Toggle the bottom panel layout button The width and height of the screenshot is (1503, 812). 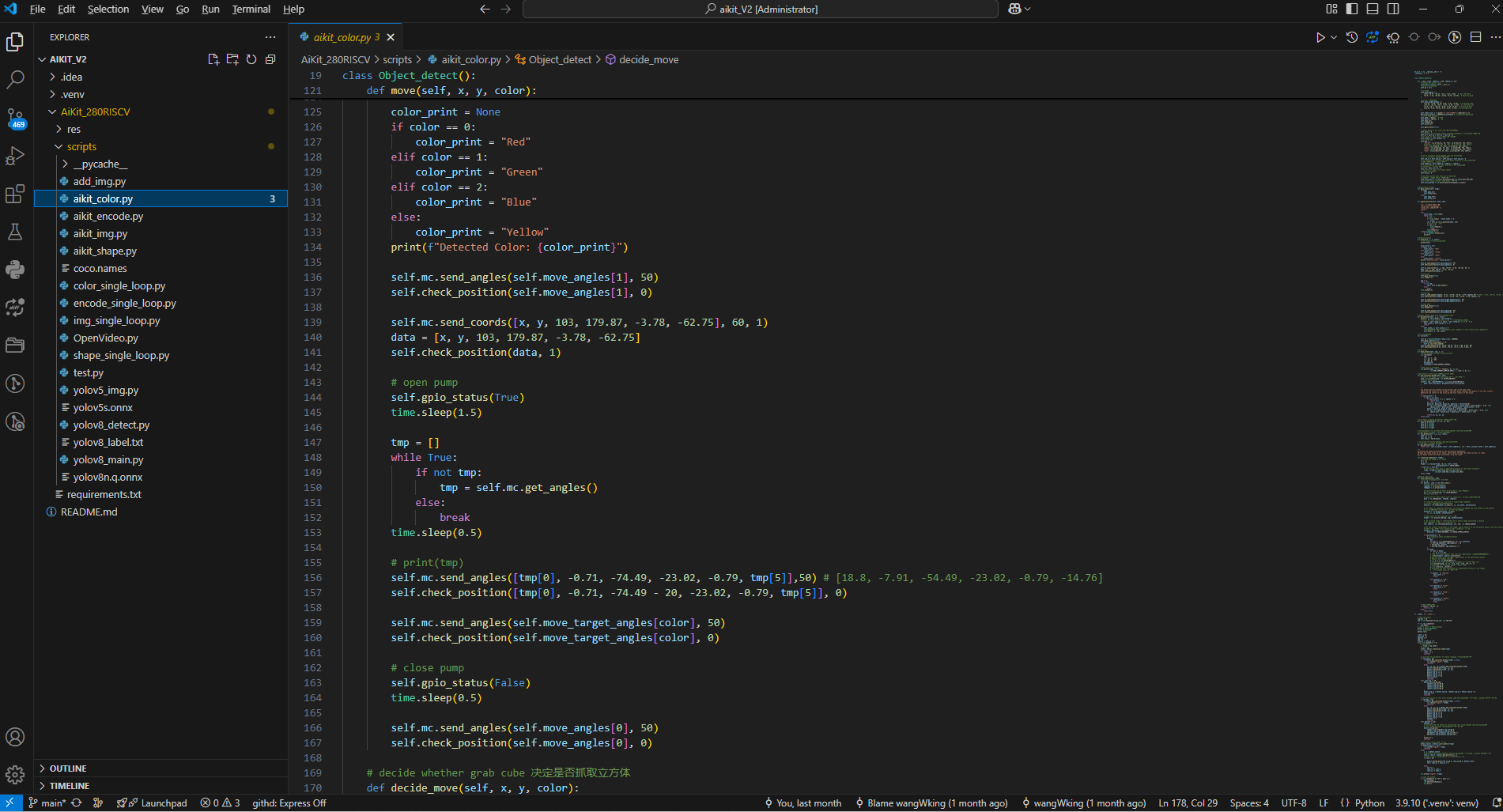pos(1373,9)
